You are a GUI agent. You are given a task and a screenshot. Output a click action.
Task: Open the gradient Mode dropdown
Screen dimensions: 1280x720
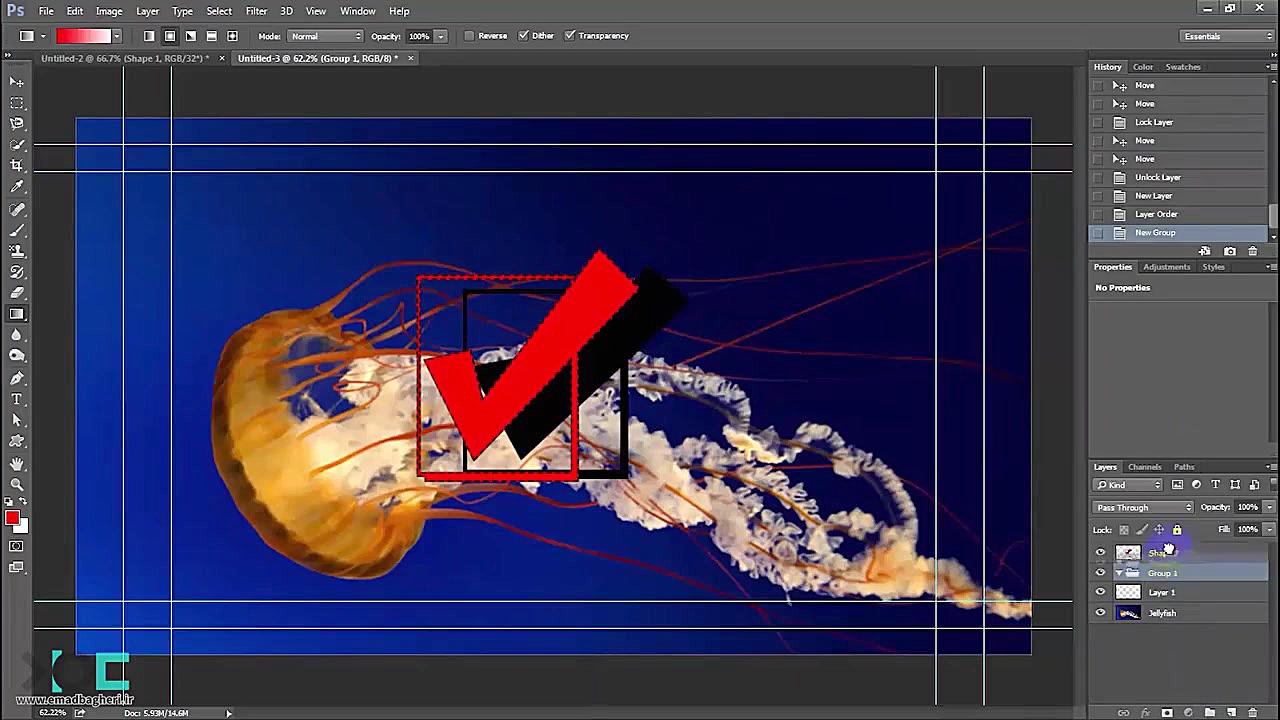(x=325, y=36)
